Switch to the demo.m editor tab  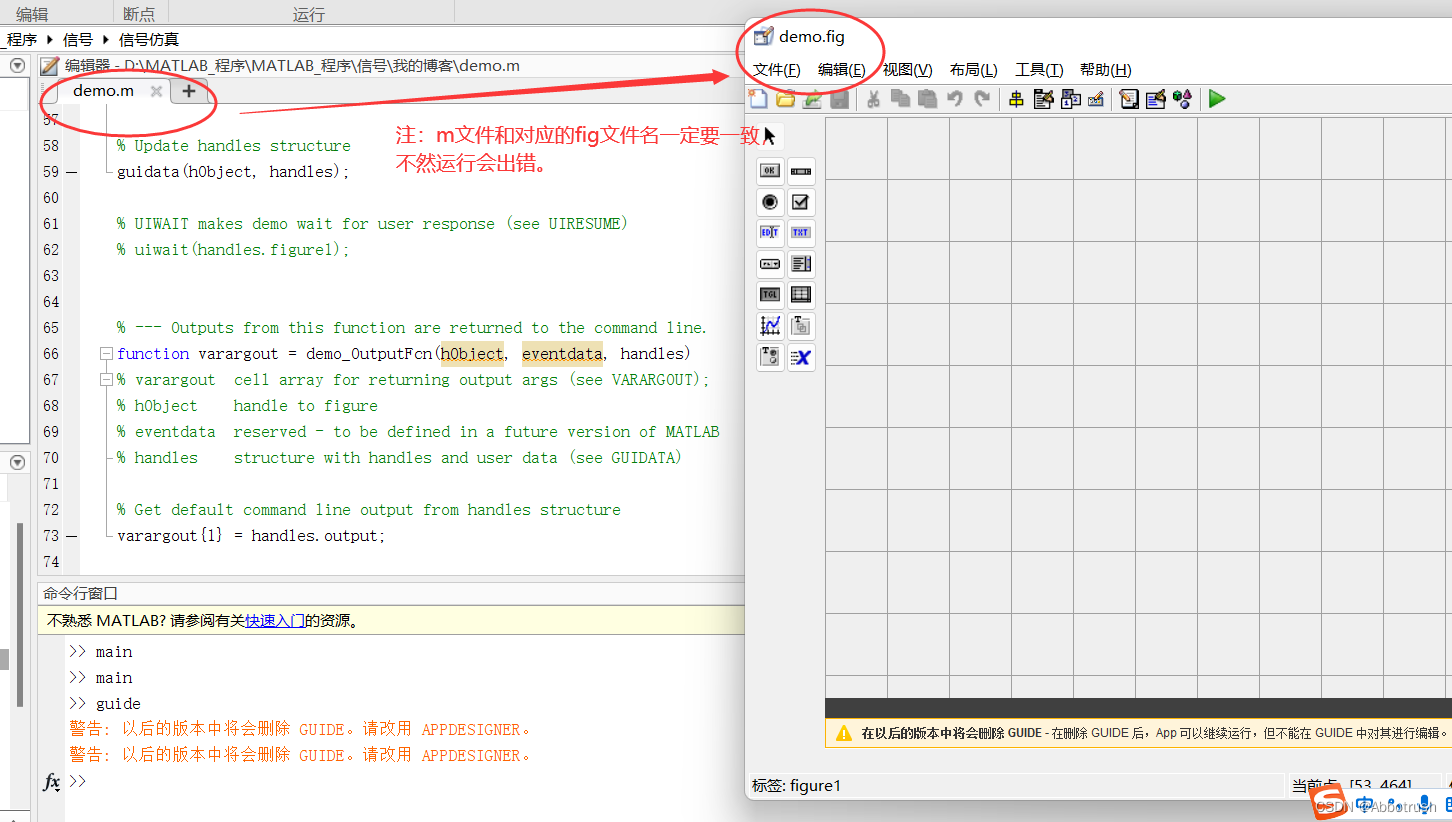pos(103,91)
